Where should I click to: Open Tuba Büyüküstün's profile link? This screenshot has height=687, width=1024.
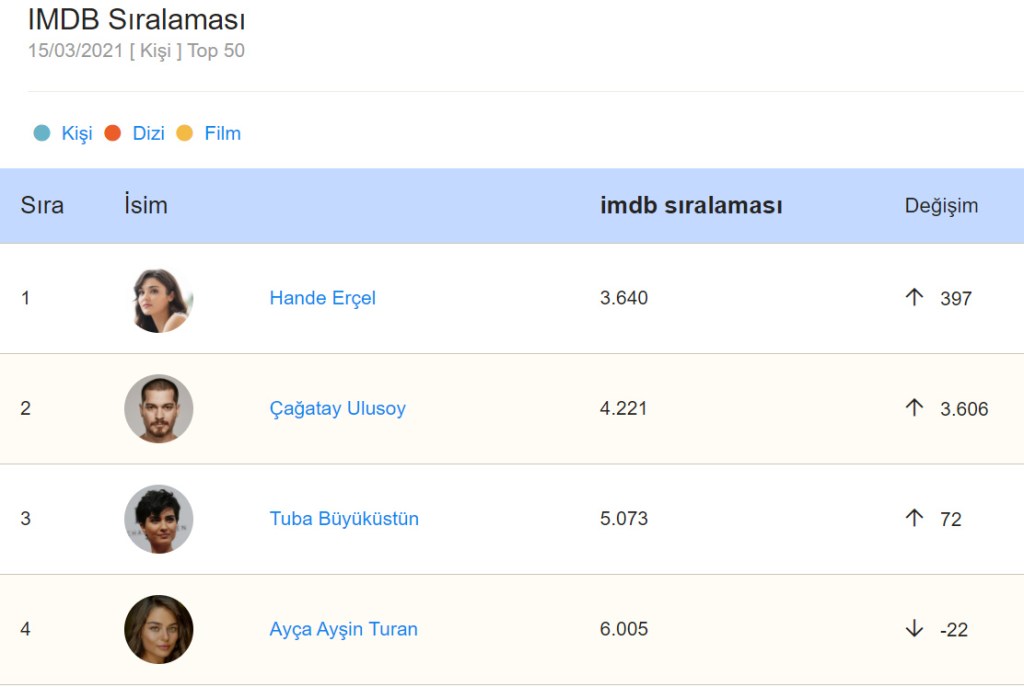(344, 518)
